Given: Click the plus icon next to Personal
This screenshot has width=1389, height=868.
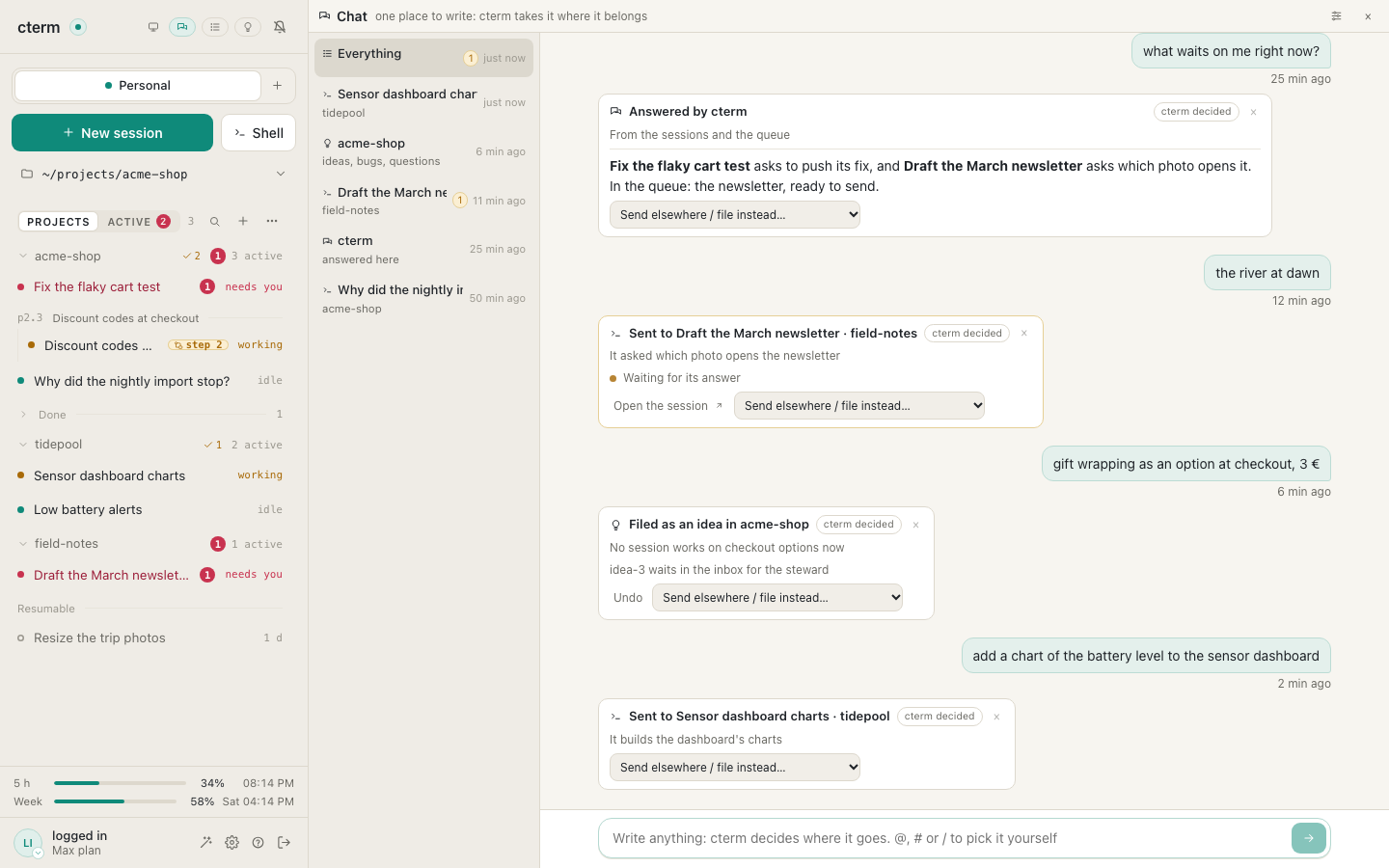Looking at the screenshot, I should (277, 86).
